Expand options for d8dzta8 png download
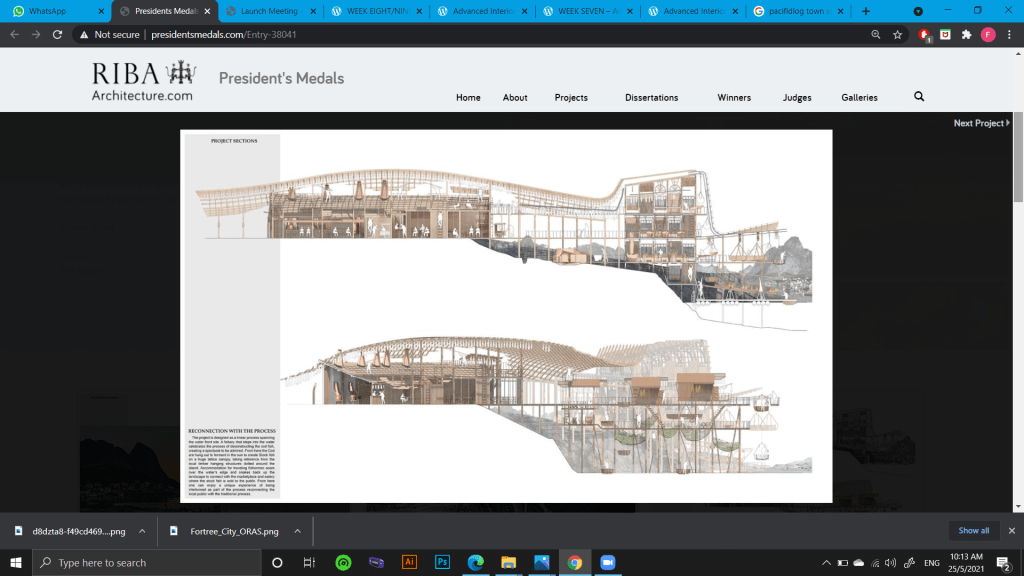 click(142, 531)
